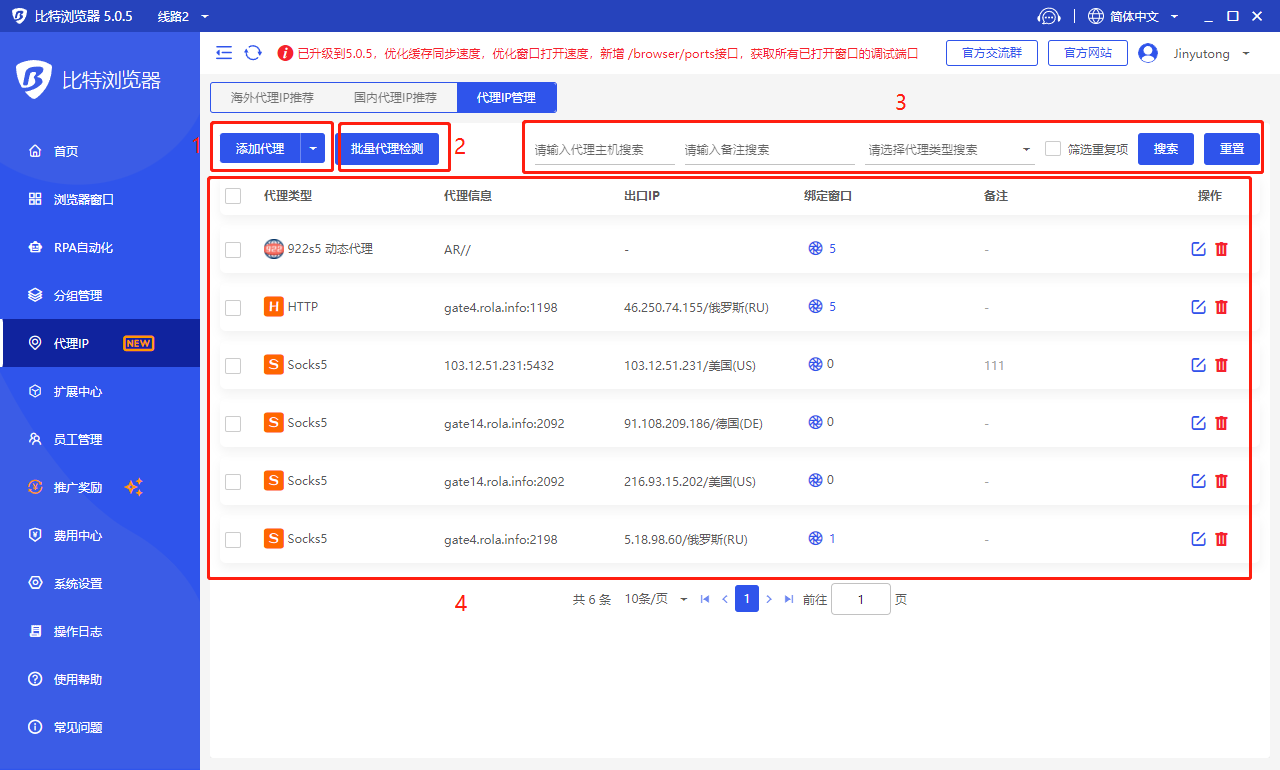1280x770 pixels.
Task: Click the 批量代理检测 button
Action: tap(391, 146)
